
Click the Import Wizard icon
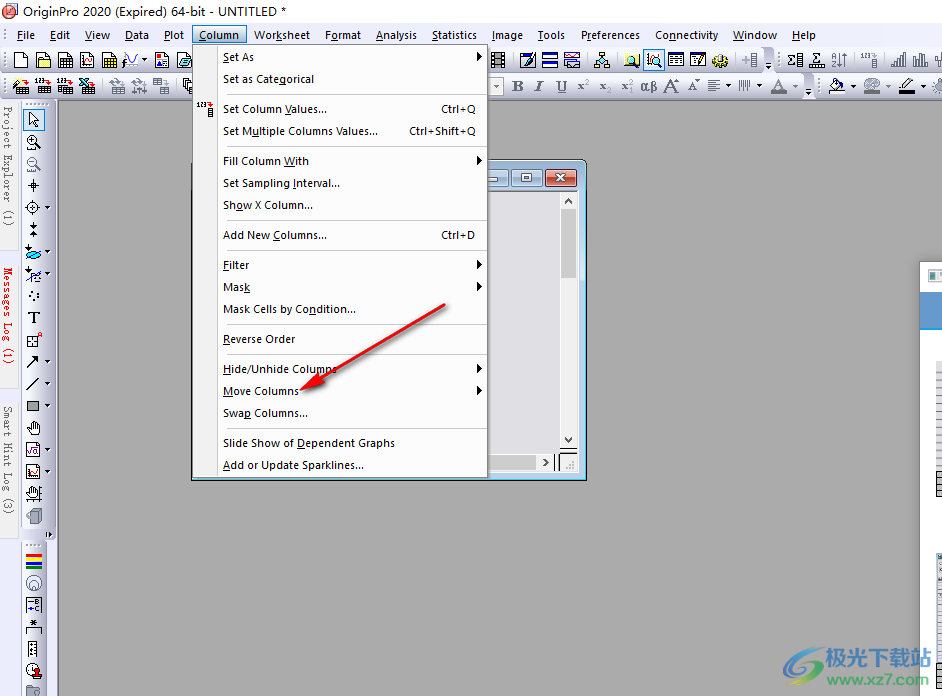coord(21,86)
